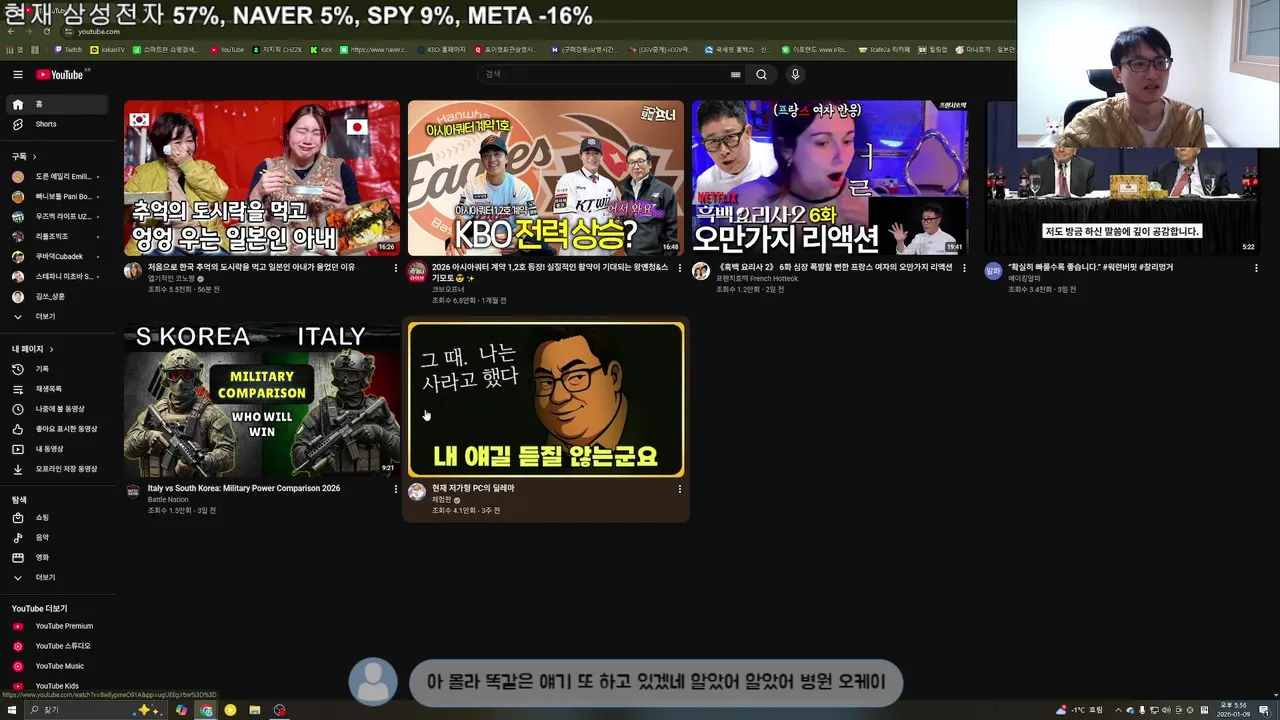Open 재생목록 playlists
The image size is (1280, 720).
[x=58, y=389]
